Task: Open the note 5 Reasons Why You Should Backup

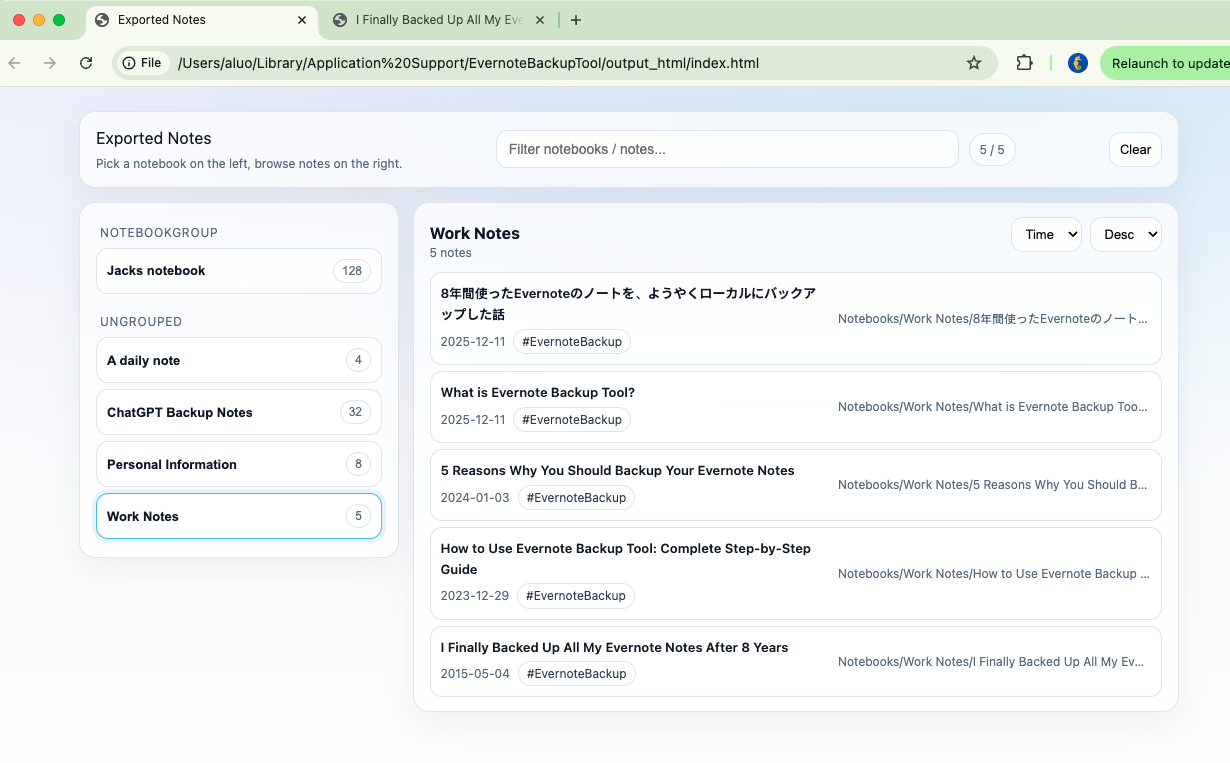Action: [617, 470]
